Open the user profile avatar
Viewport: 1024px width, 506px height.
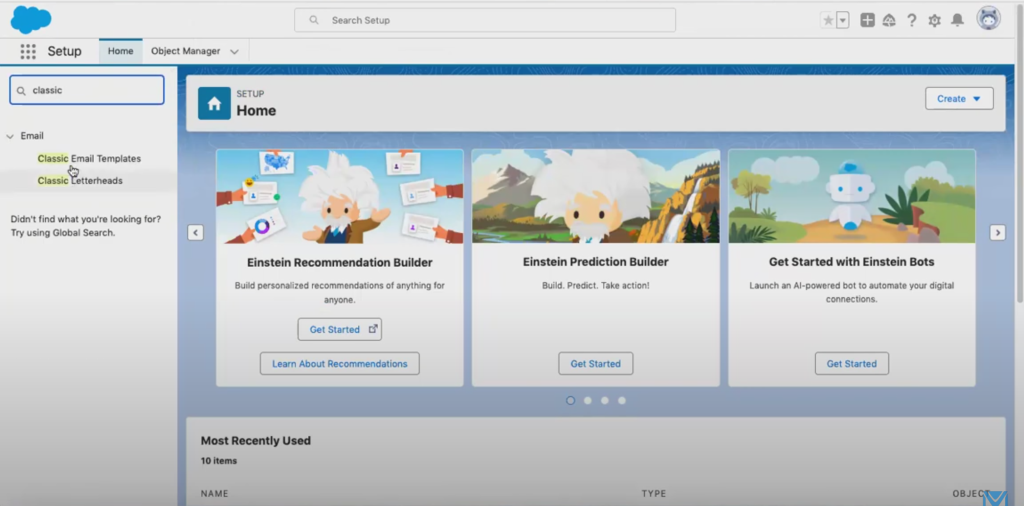point(989,18)
